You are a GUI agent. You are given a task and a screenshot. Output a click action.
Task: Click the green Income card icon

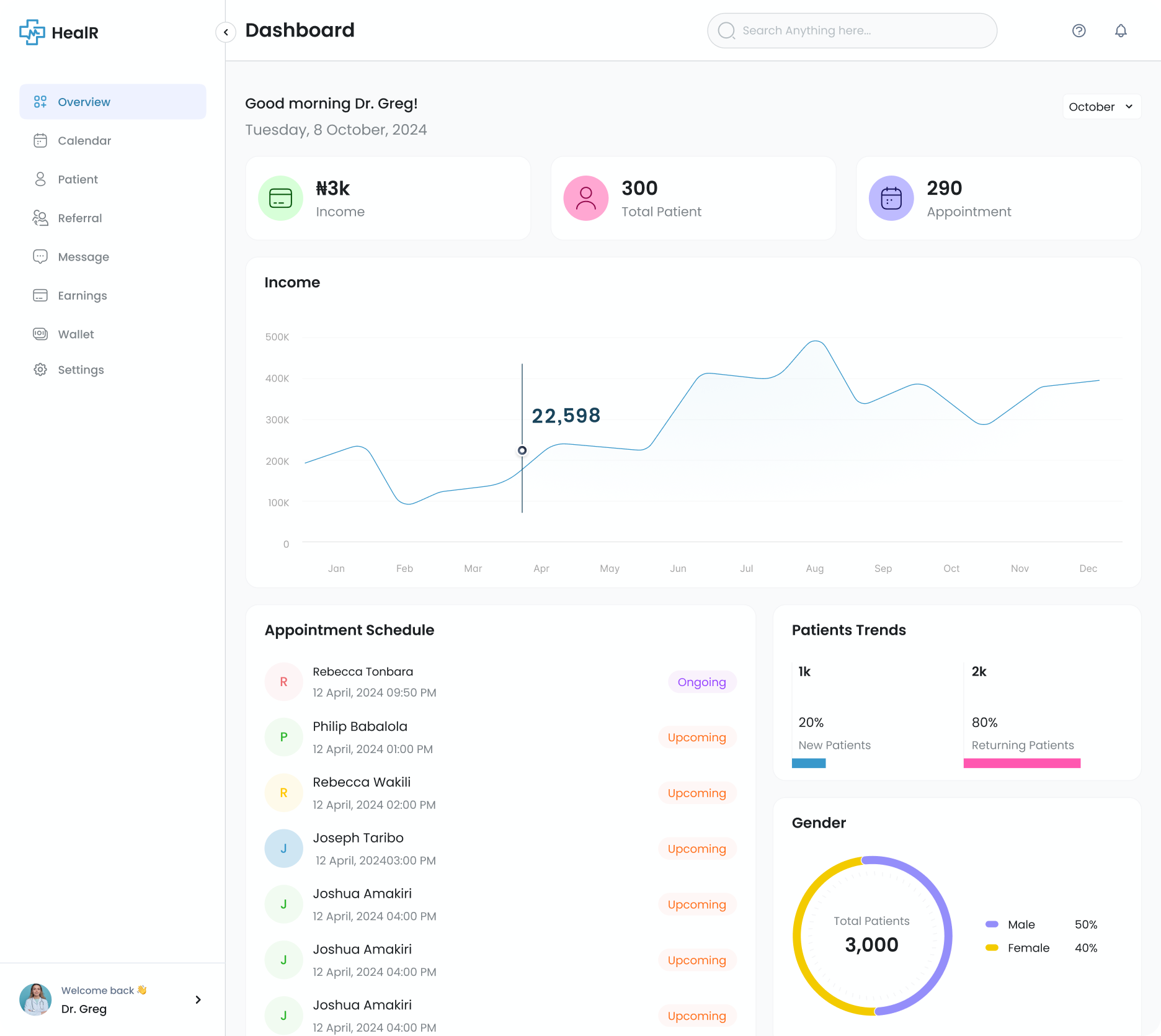tap(280, 199)
